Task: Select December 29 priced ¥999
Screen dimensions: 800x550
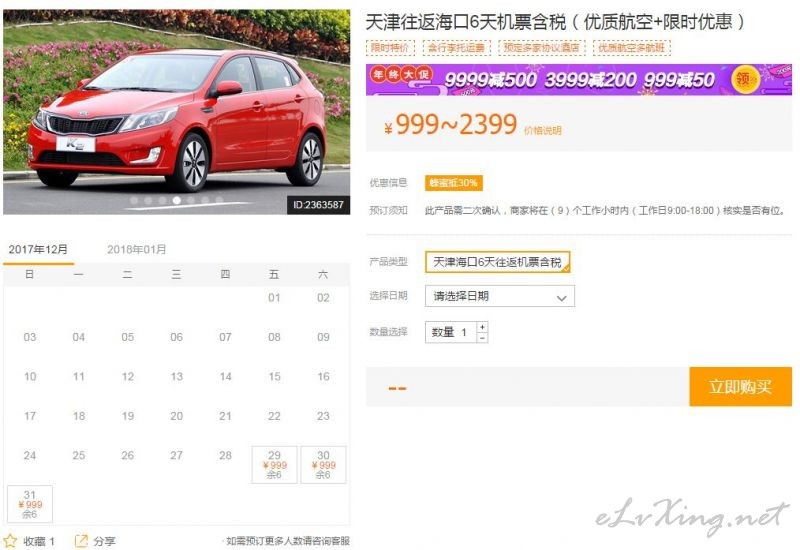Action: [274, 465]
